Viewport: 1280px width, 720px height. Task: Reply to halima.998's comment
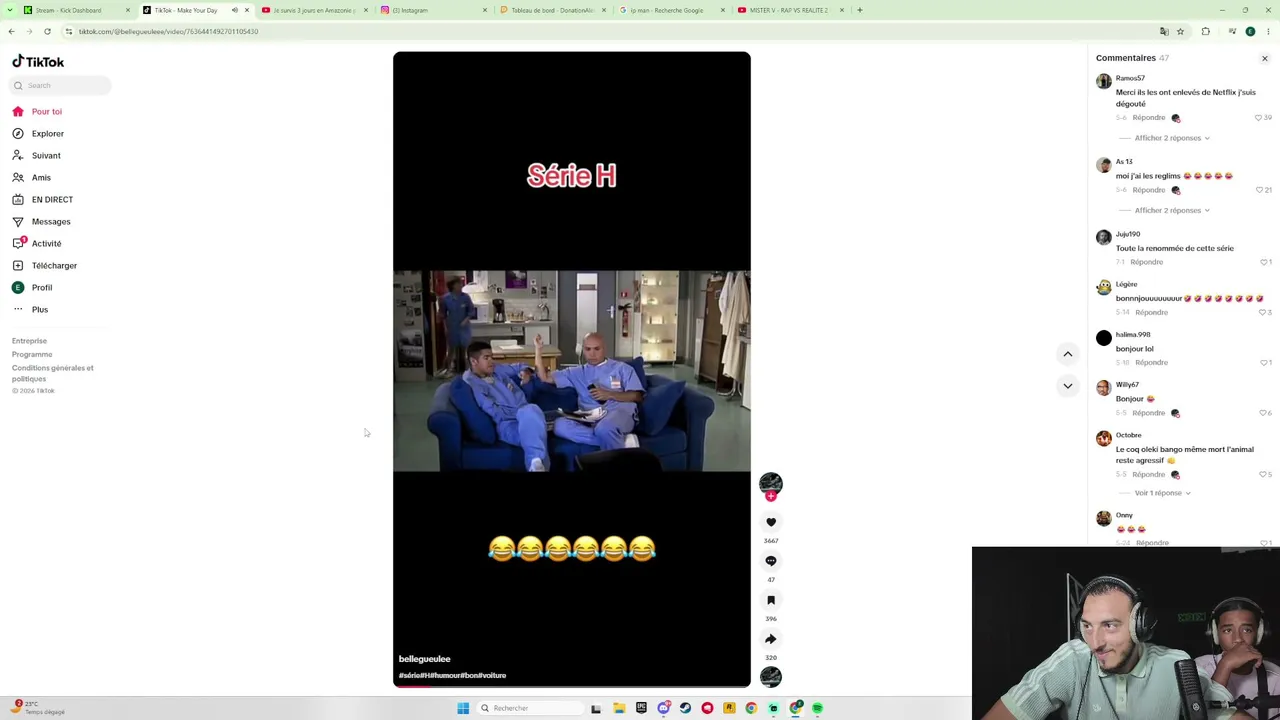[1152, 362]
